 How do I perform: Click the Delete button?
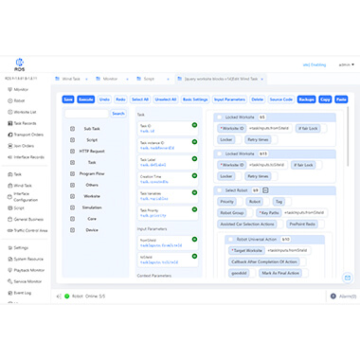coord(257,99)
